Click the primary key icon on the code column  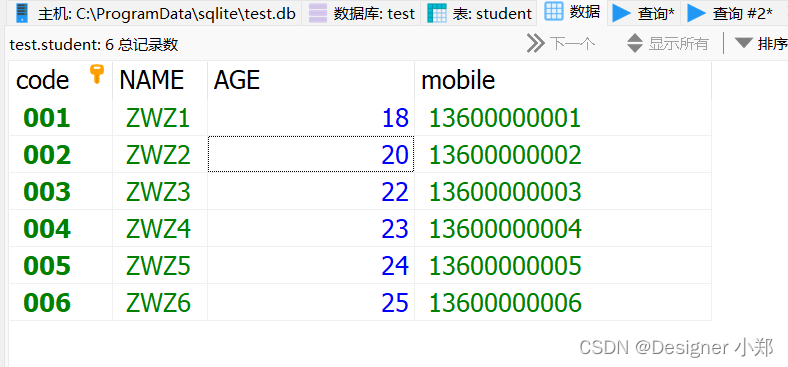click(x=96, y=74)
